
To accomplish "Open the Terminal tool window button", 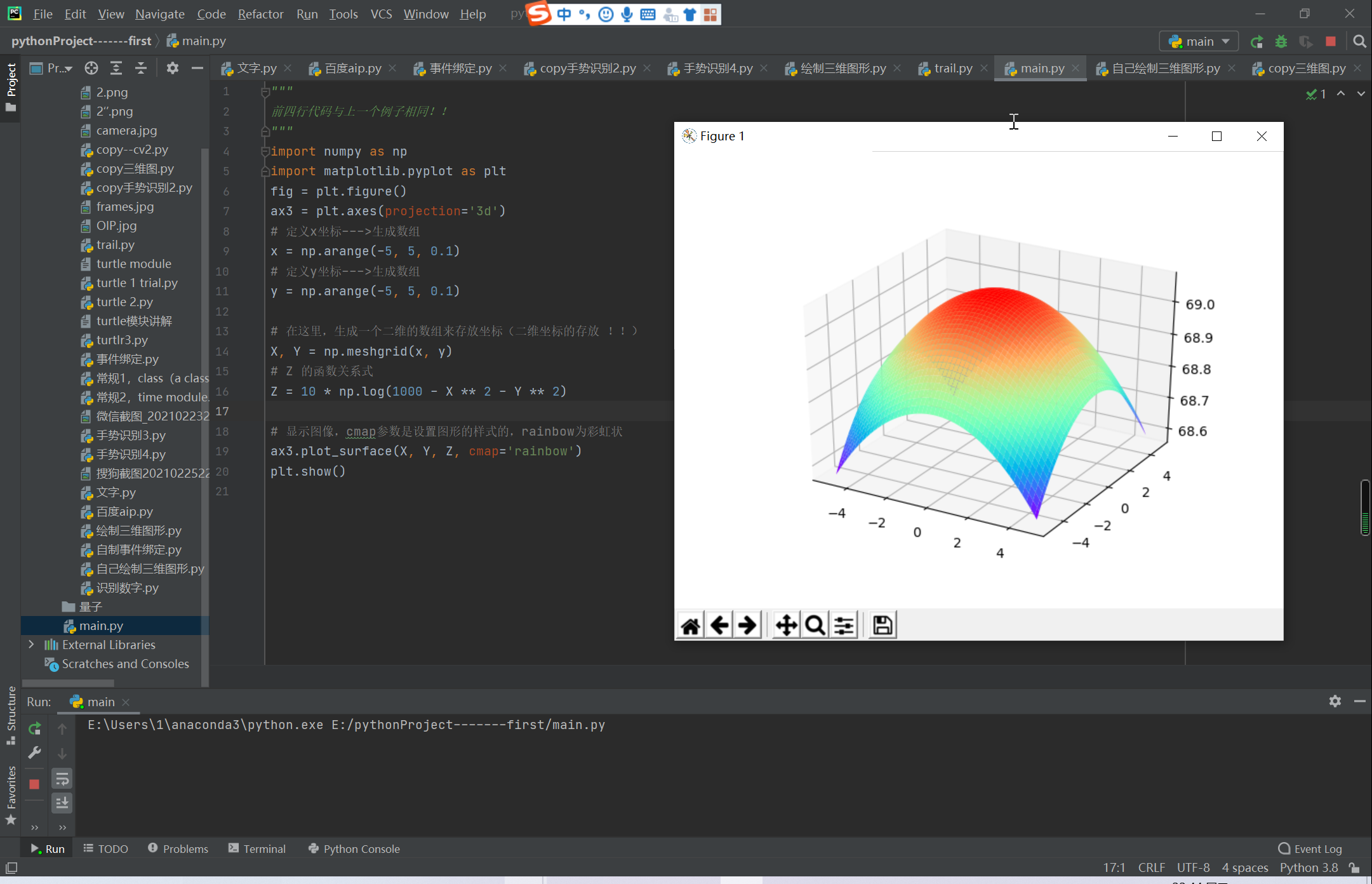I will point(257,848).
